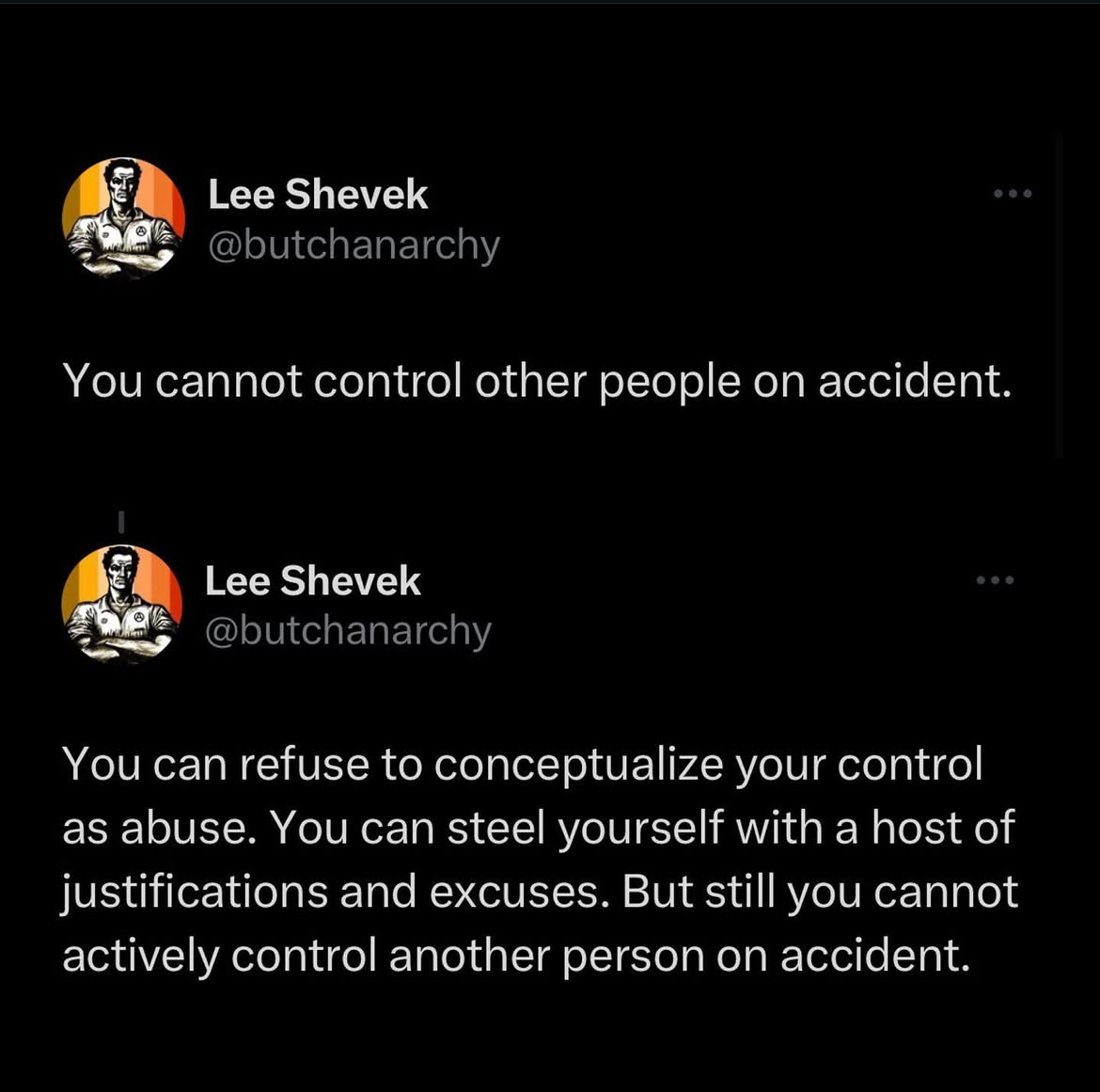Click the word "yourself" in the second tweet

click(x=640, y=829)
